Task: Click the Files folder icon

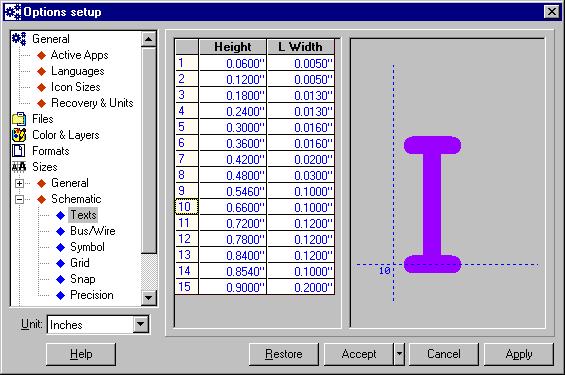Action: pos(19,119)
